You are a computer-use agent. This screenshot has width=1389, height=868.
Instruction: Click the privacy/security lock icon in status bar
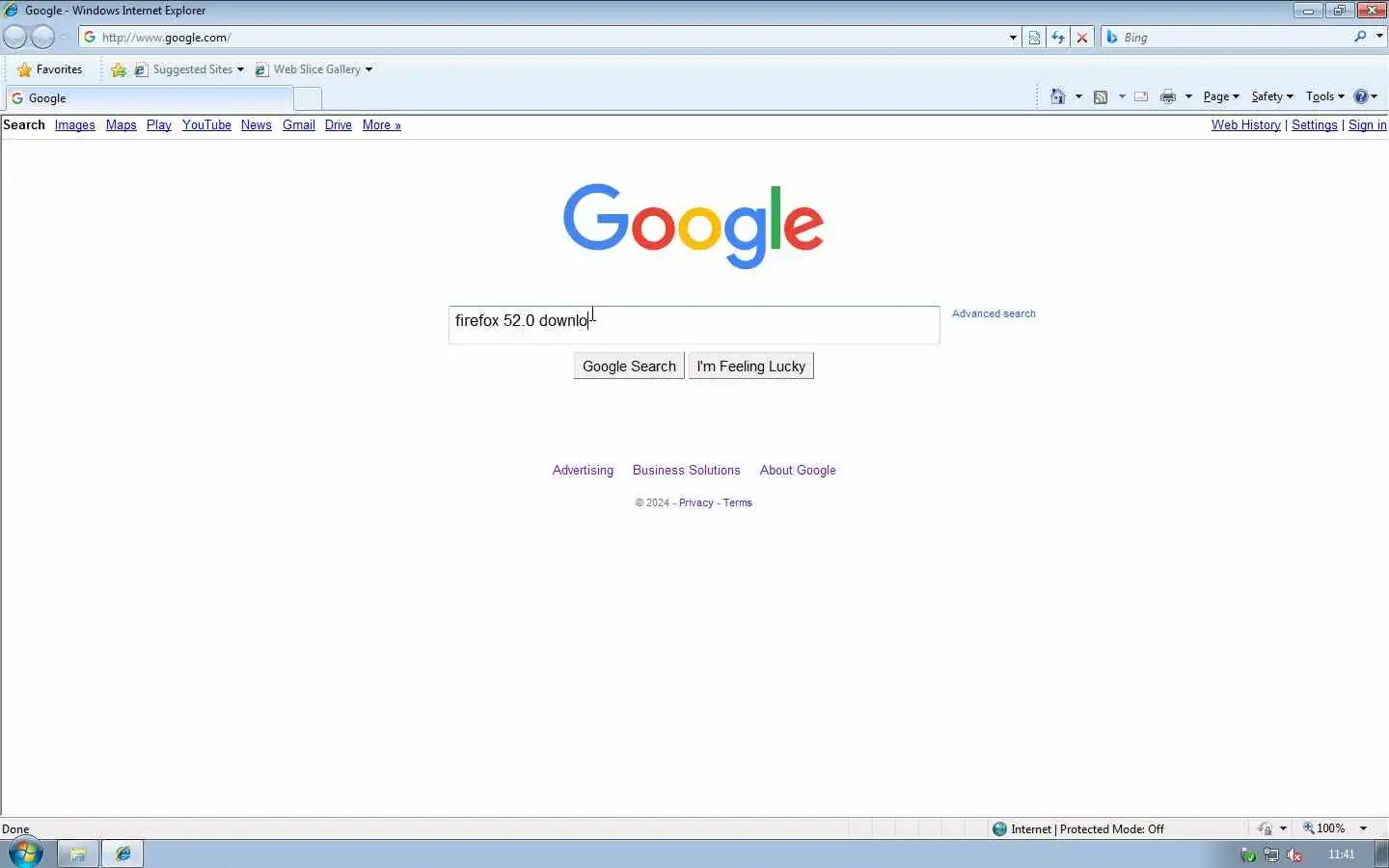click(1265, 828)
